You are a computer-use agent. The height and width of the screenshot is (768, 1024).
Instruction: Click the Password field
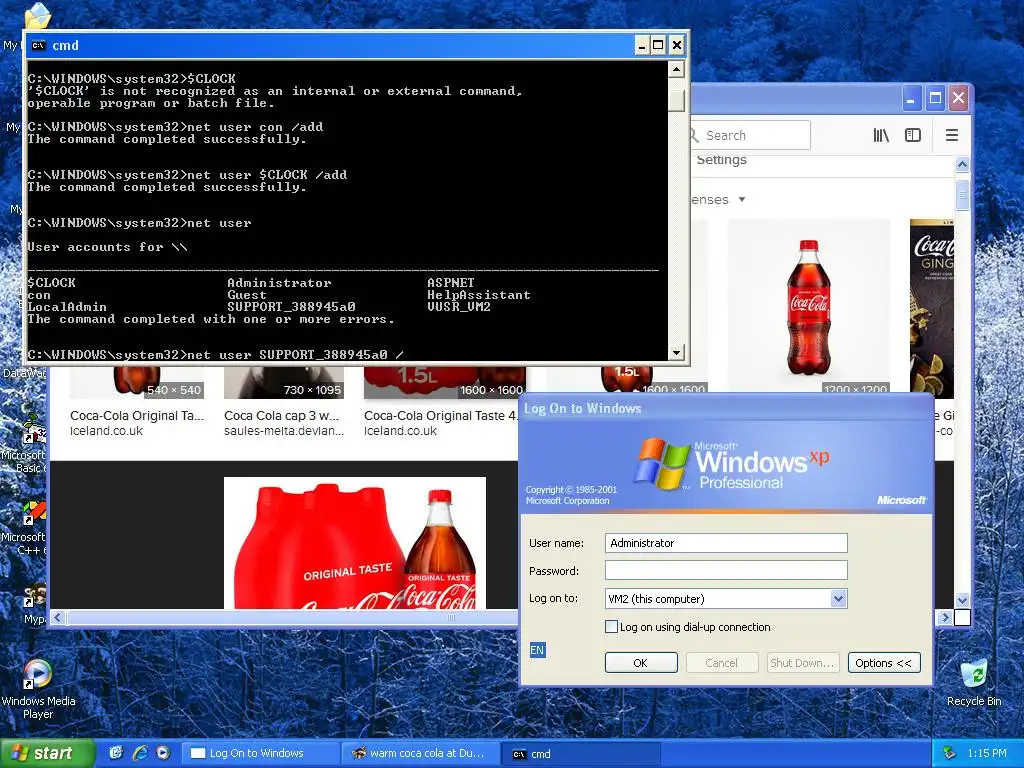coord(726,570)
